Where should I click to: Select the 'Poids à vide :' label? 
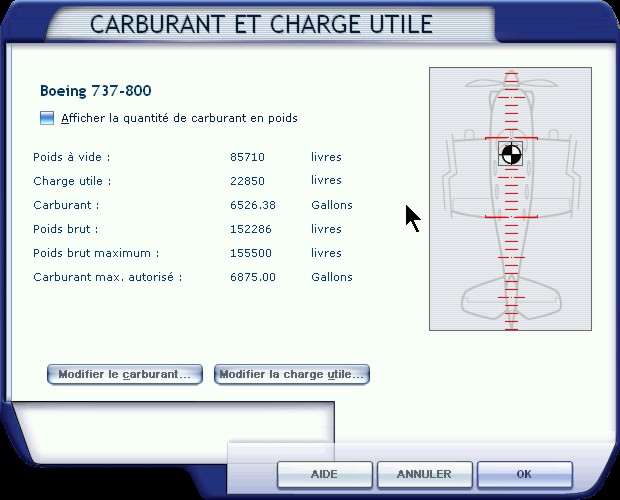[x=72, y=157]
